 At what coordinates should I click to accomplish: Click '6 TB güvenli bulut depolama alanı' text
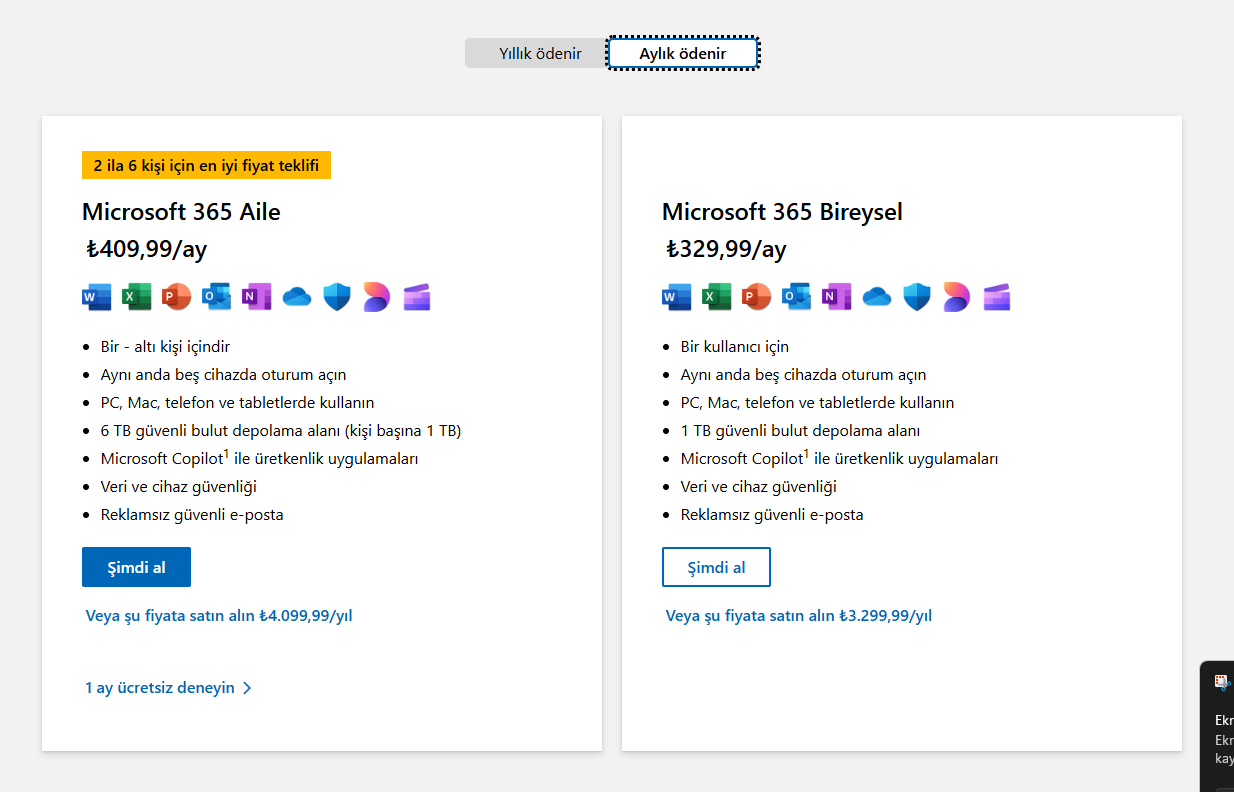[281, 431]
